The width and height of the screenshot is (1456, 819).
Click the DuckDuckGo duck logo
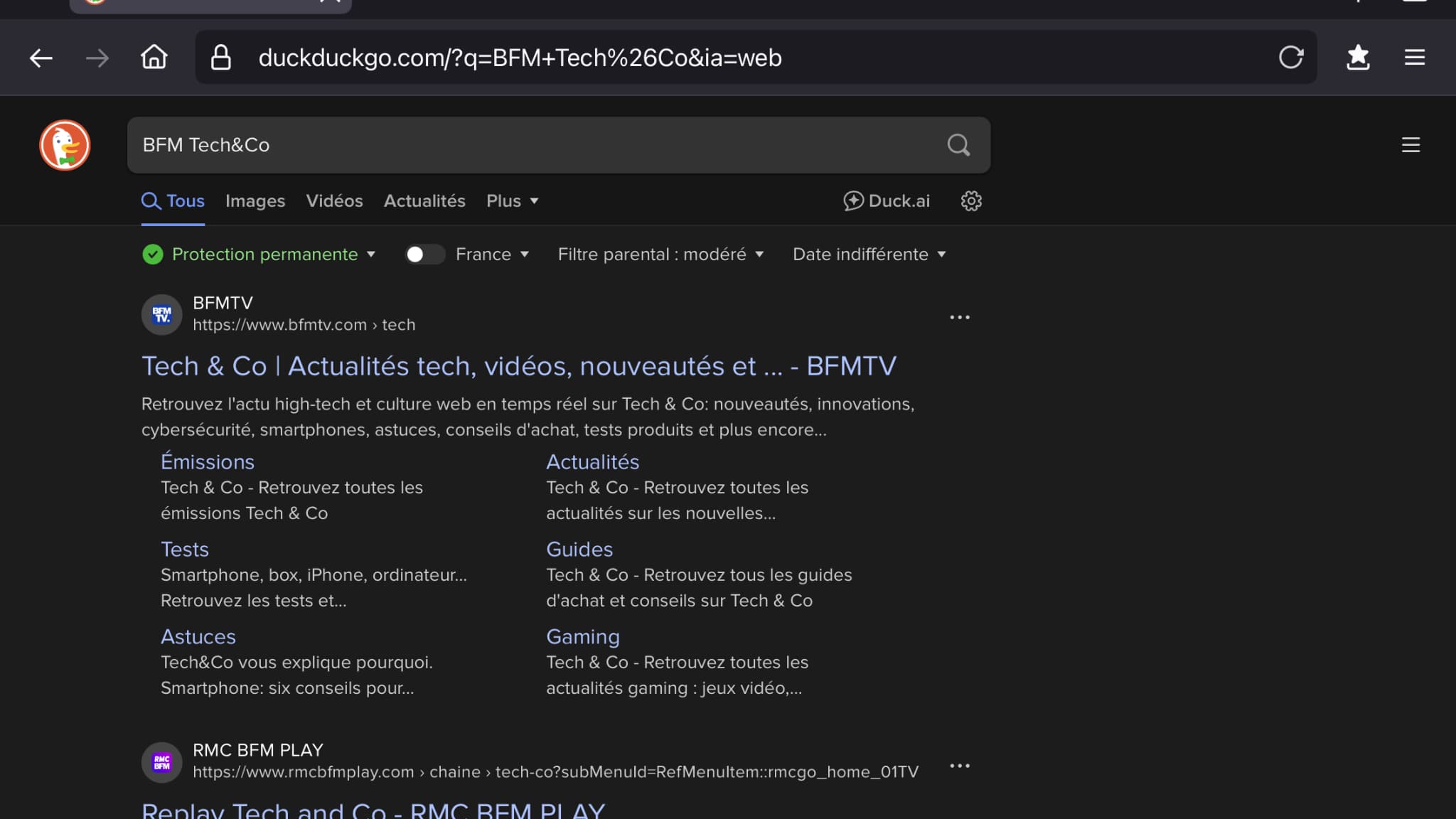point(65,145)
